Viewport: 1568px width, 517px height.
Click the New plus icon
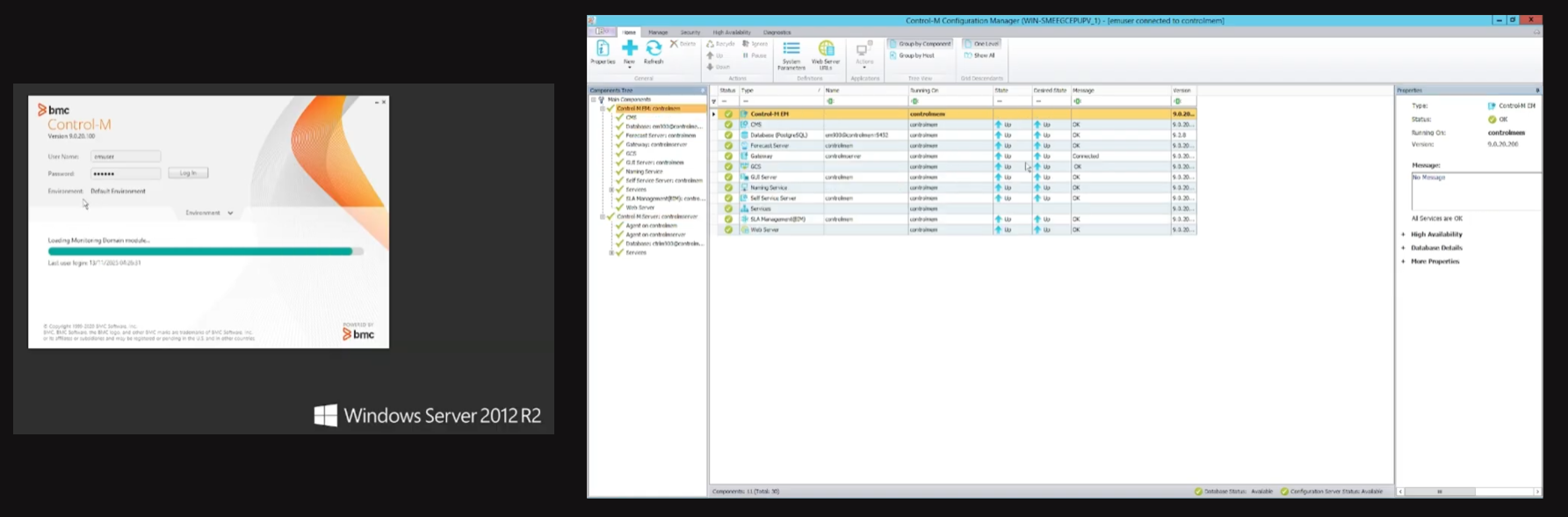(x=630, y=48)
